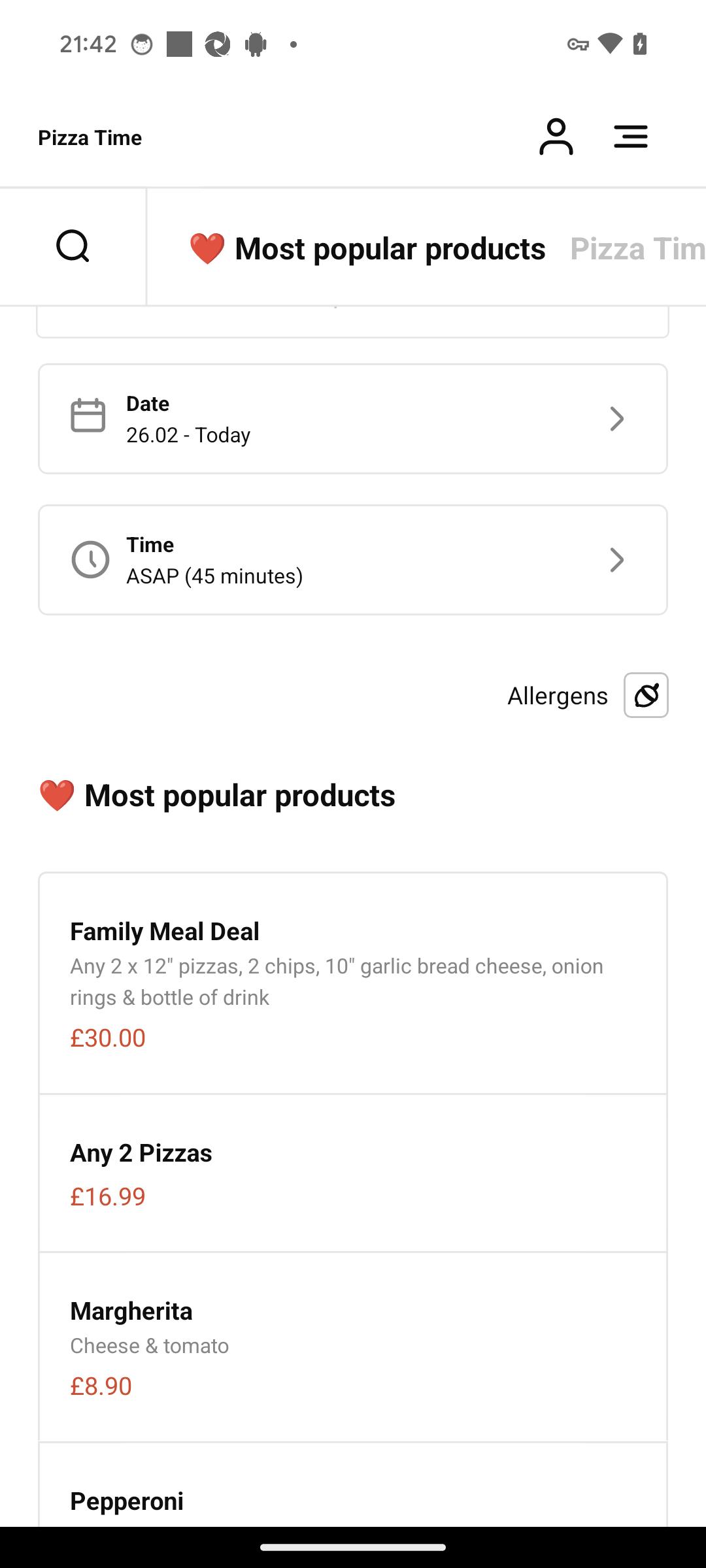The image size is (706, 1568).
Task: Select the Most popular products tab
Action: coord(367,248)
